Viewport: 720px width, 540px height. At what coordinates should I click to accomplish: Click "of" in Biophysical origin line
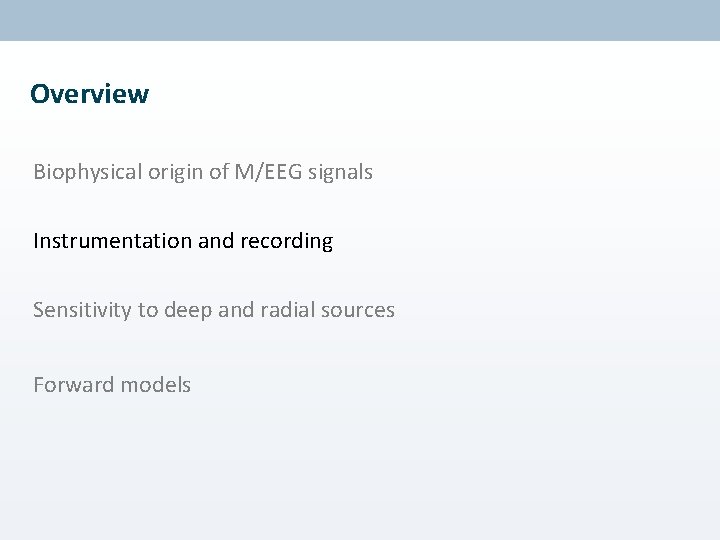(219, 172)
